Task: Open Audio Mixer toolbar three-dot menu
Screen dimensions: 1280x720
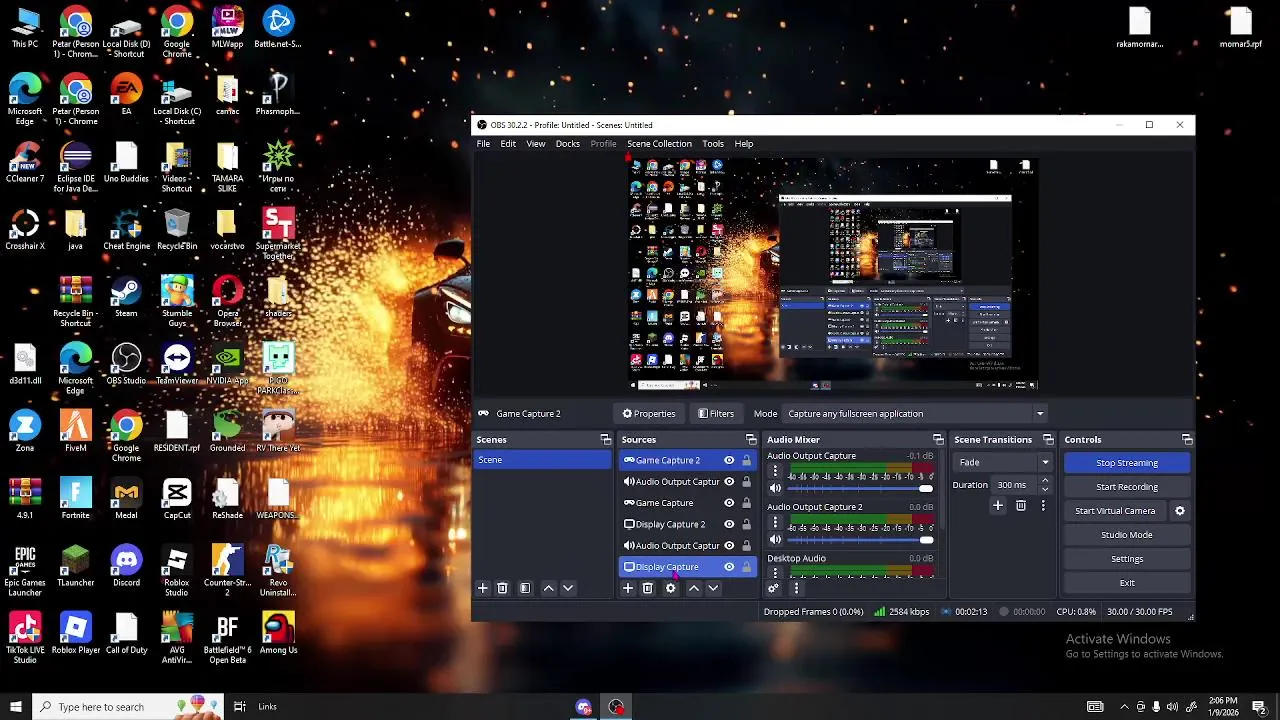Action: (796, 589)
